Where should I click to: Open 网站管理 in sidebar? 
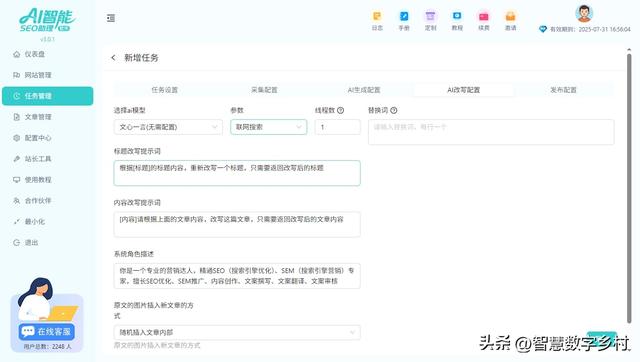[47, 75]
